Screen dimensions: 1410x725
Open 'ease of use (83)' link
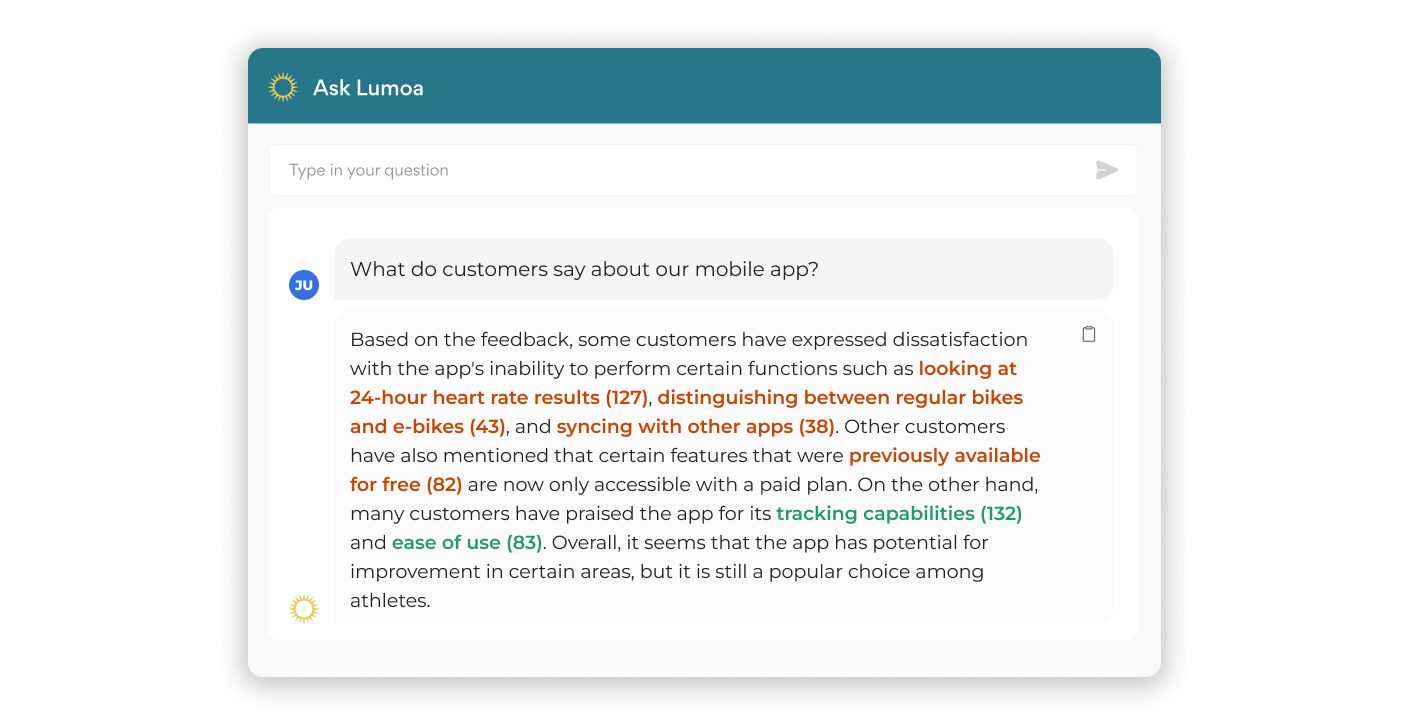tap(467, 542)
